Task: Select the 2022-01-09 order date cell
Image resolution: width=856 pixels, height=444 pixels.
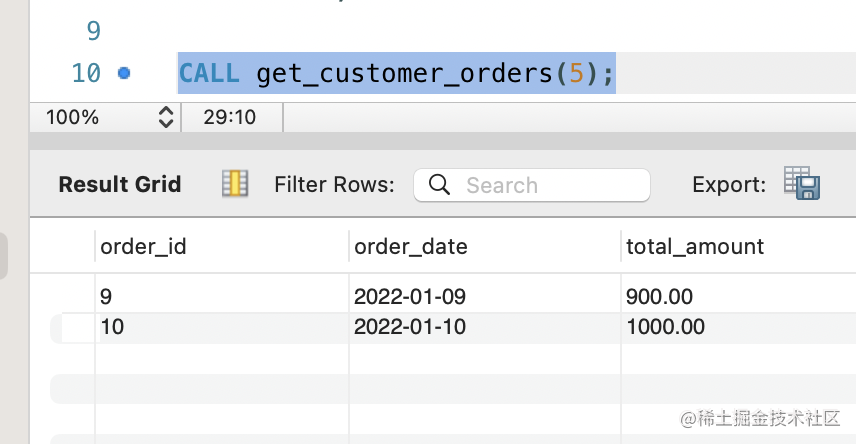Action: tap(410, 297)
